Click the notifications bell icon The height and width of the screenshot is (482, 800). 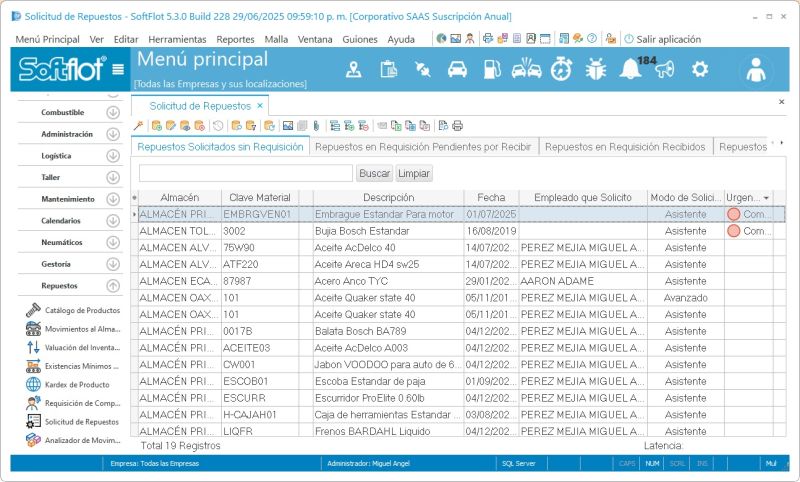click(629, 69)
